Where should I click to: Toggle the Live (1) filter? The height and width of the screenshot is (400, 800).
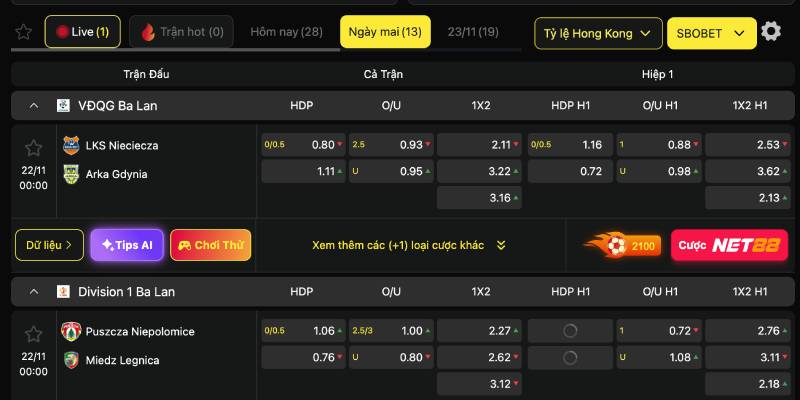(83, 32)
